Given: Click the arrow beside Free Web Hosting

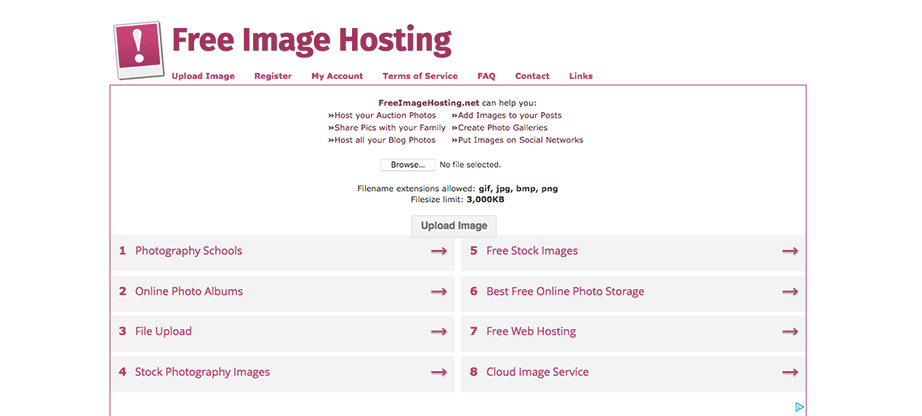Looking at the screenshot, I should (x=790, y=332).
